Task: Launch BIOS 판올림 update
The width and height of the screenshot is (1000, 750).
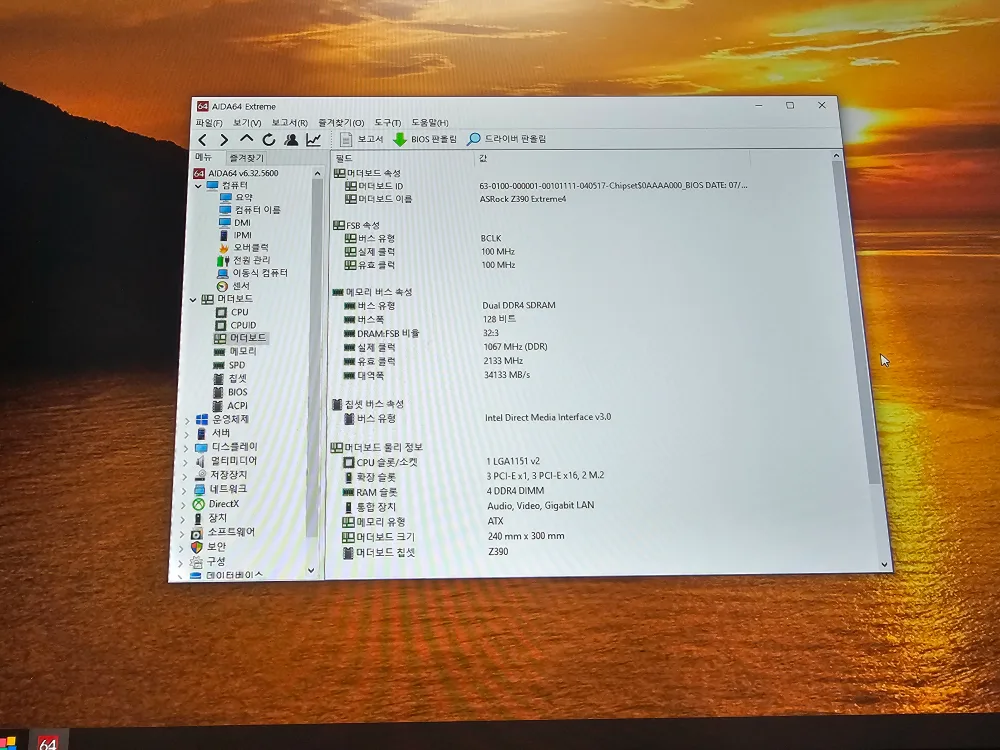Action: 425,139
